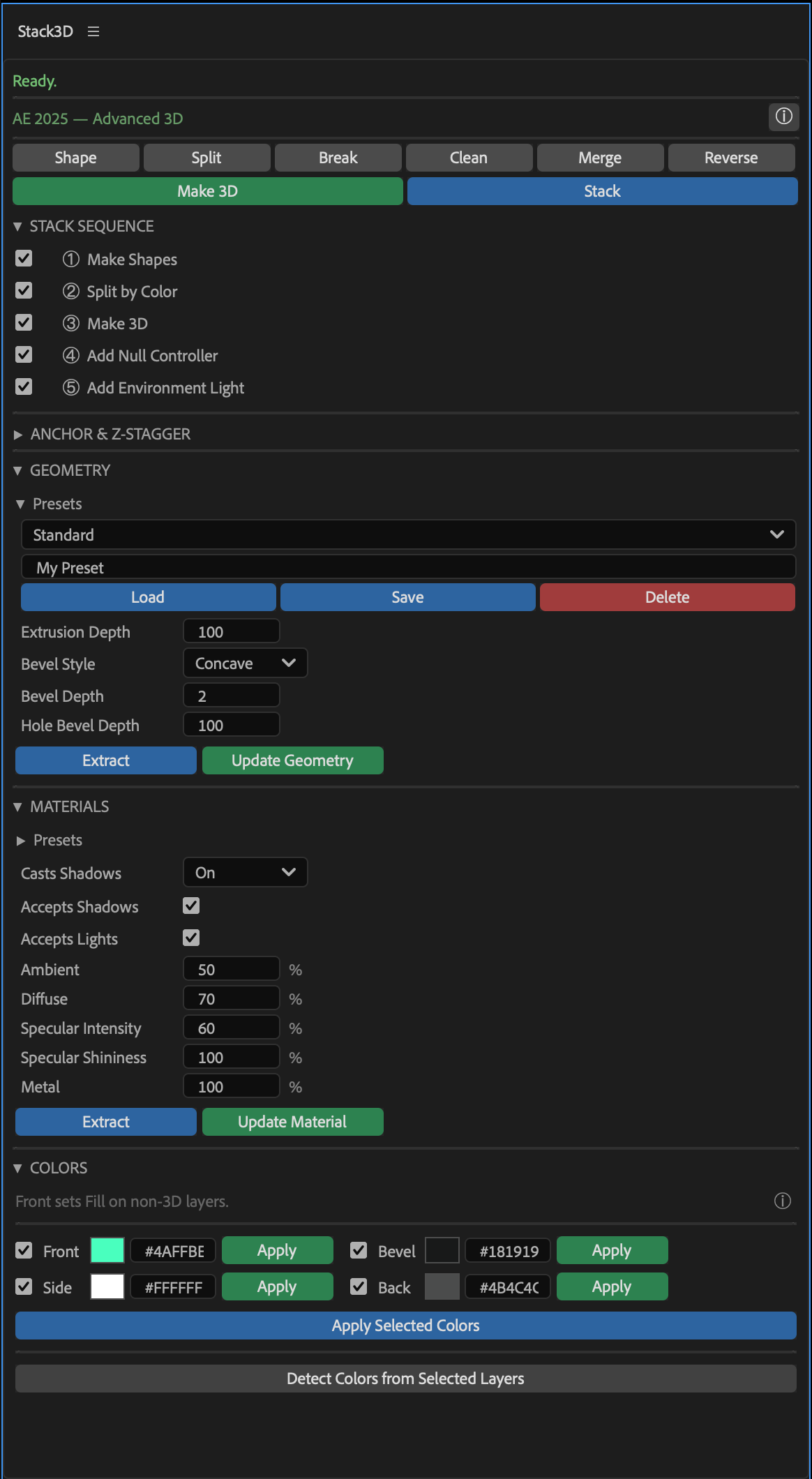
Task: Click the Break button
Action: pos(338,158)
